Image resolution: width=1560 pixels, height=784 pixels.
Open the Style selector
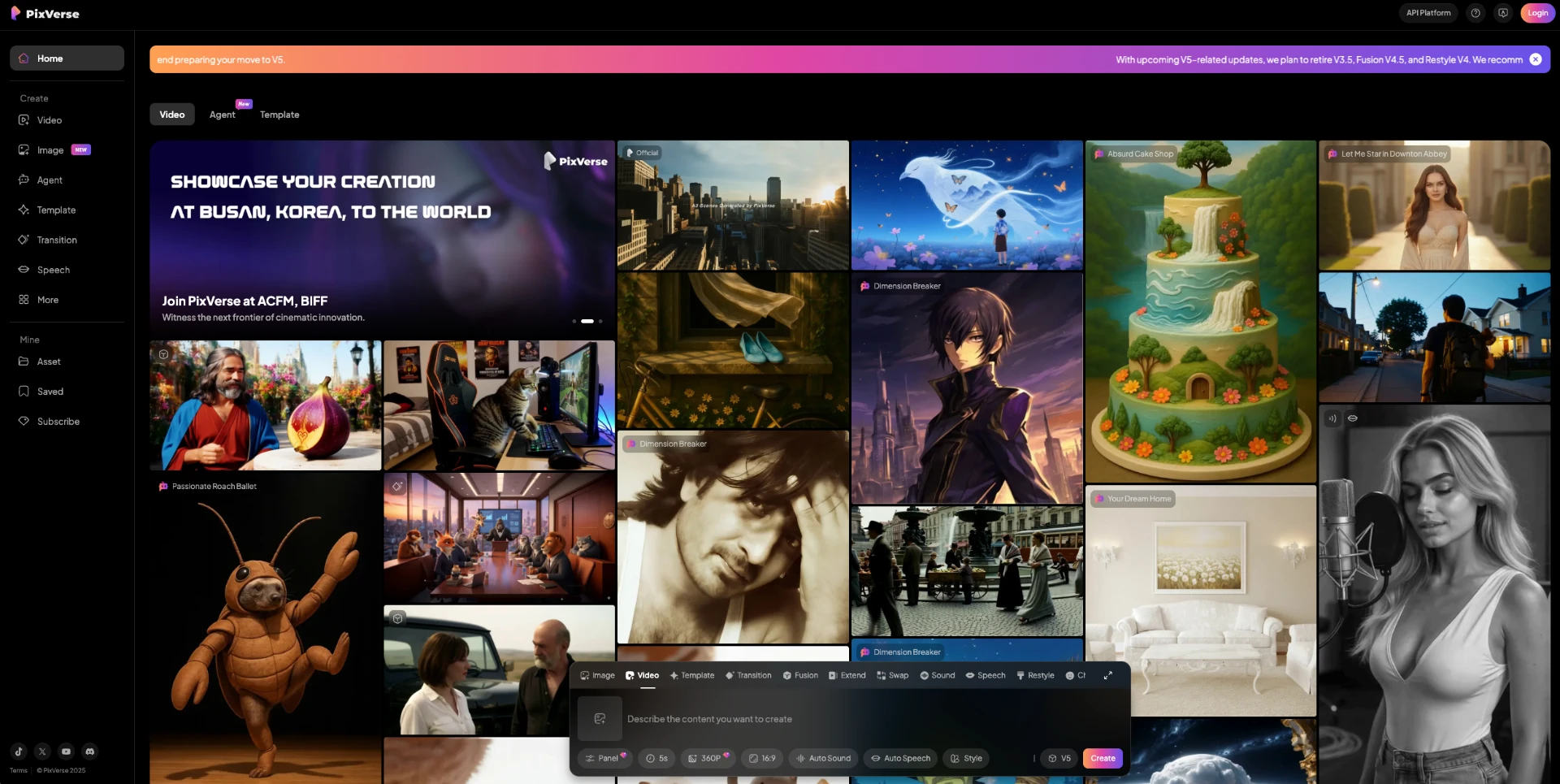(966, 758)
